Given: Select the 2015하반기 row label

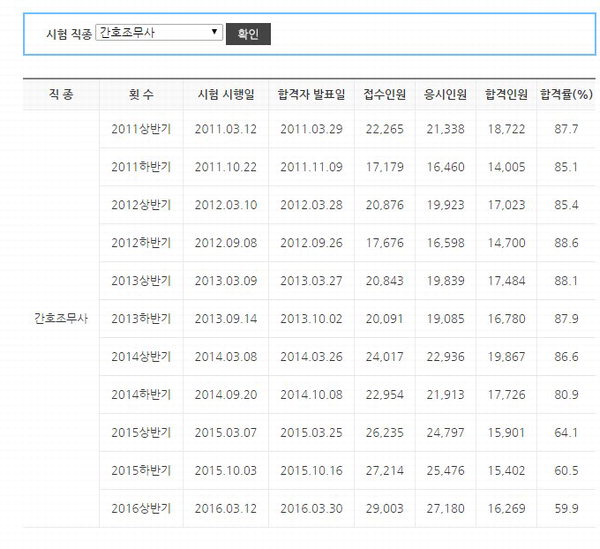Looking at the screenshot, I should click(141, 471).
